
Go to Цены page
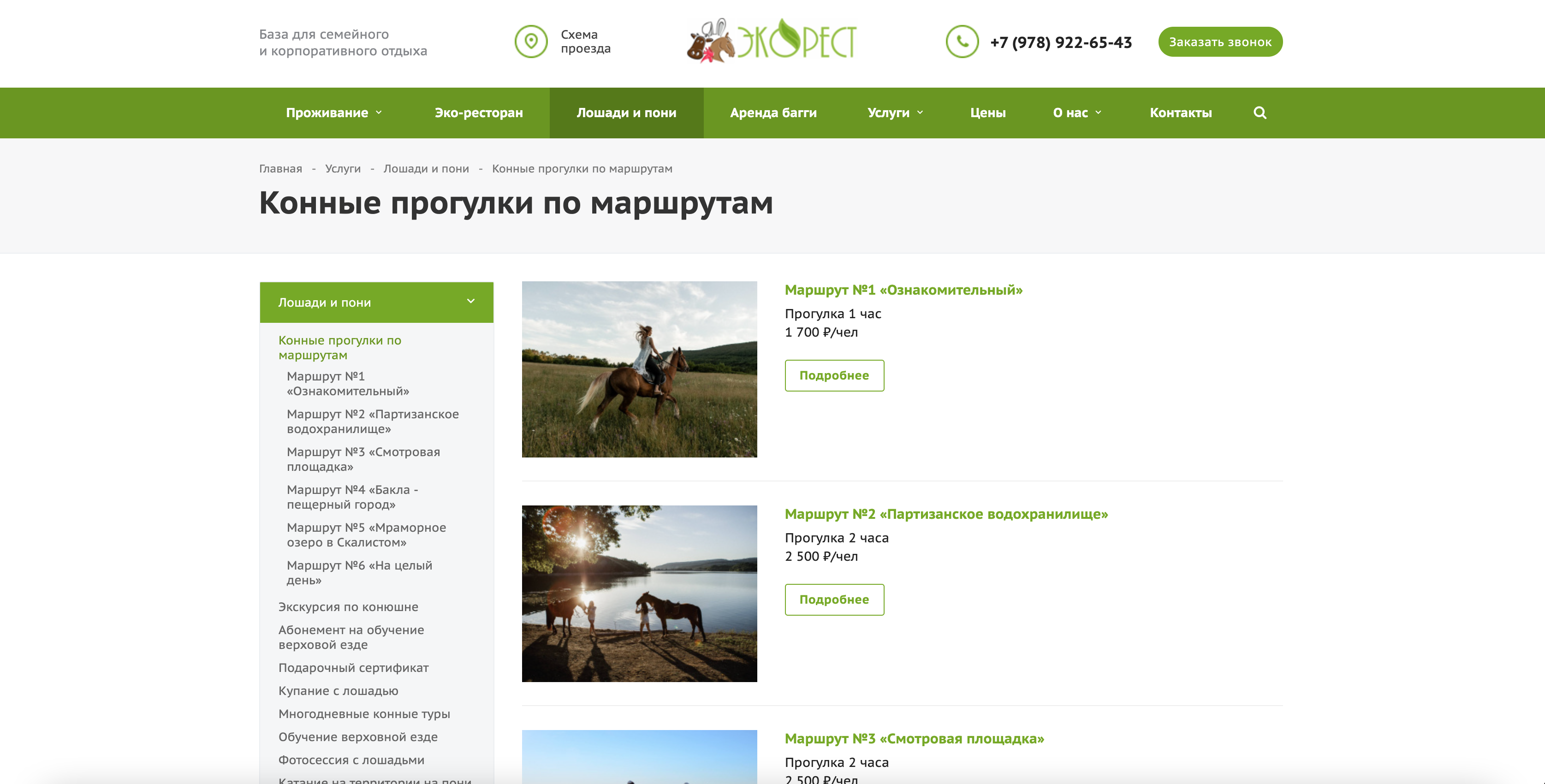point(988,113)
